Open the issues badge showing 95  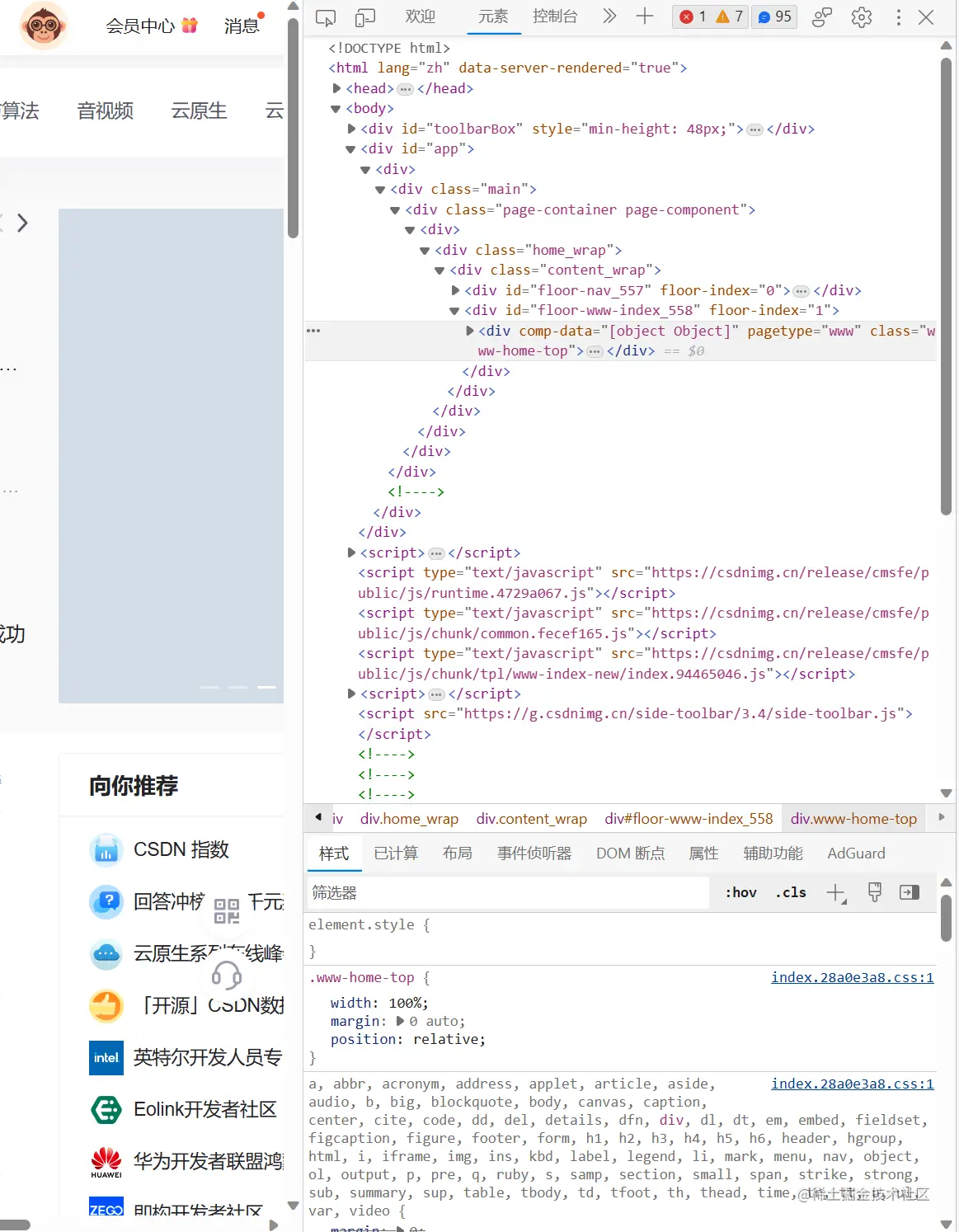(x=774, y=16)
